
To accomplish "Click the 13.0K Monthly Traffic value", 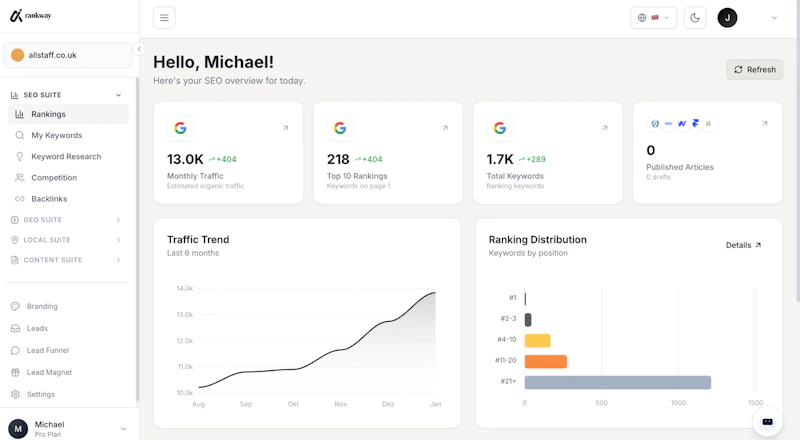I will (185, 159).
